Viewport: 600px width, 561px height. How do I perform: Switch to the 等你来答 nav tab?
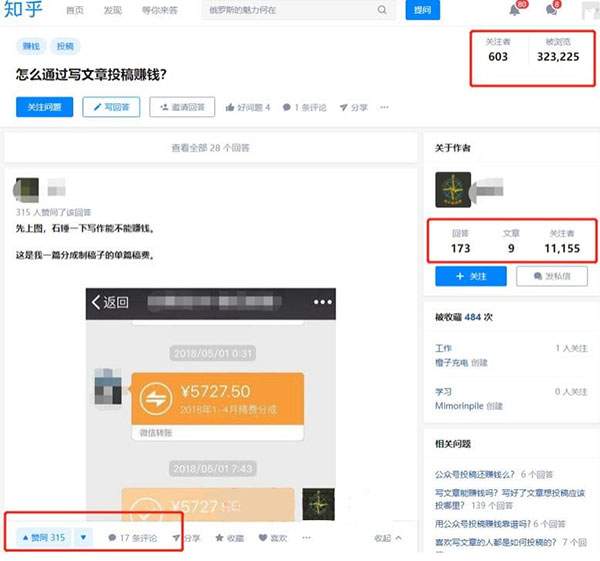tap(159, 10)
